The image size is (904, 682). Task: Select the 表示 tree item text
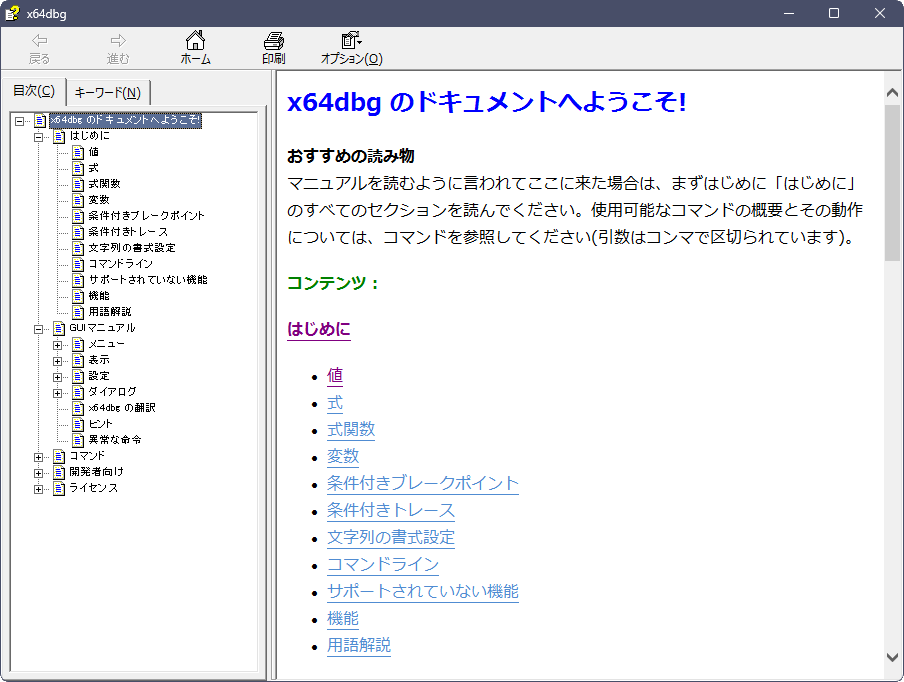99,360
